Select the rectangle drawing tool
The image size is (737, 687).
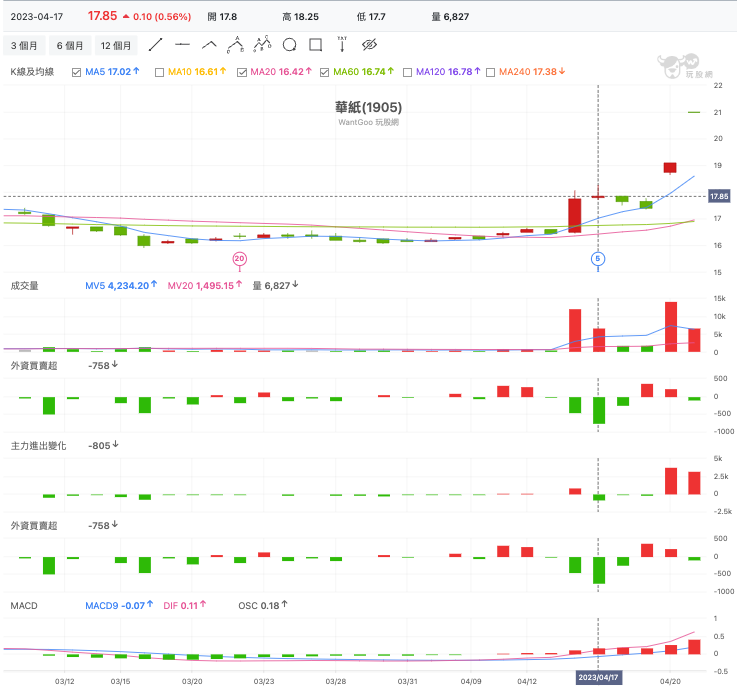(315, 45)
